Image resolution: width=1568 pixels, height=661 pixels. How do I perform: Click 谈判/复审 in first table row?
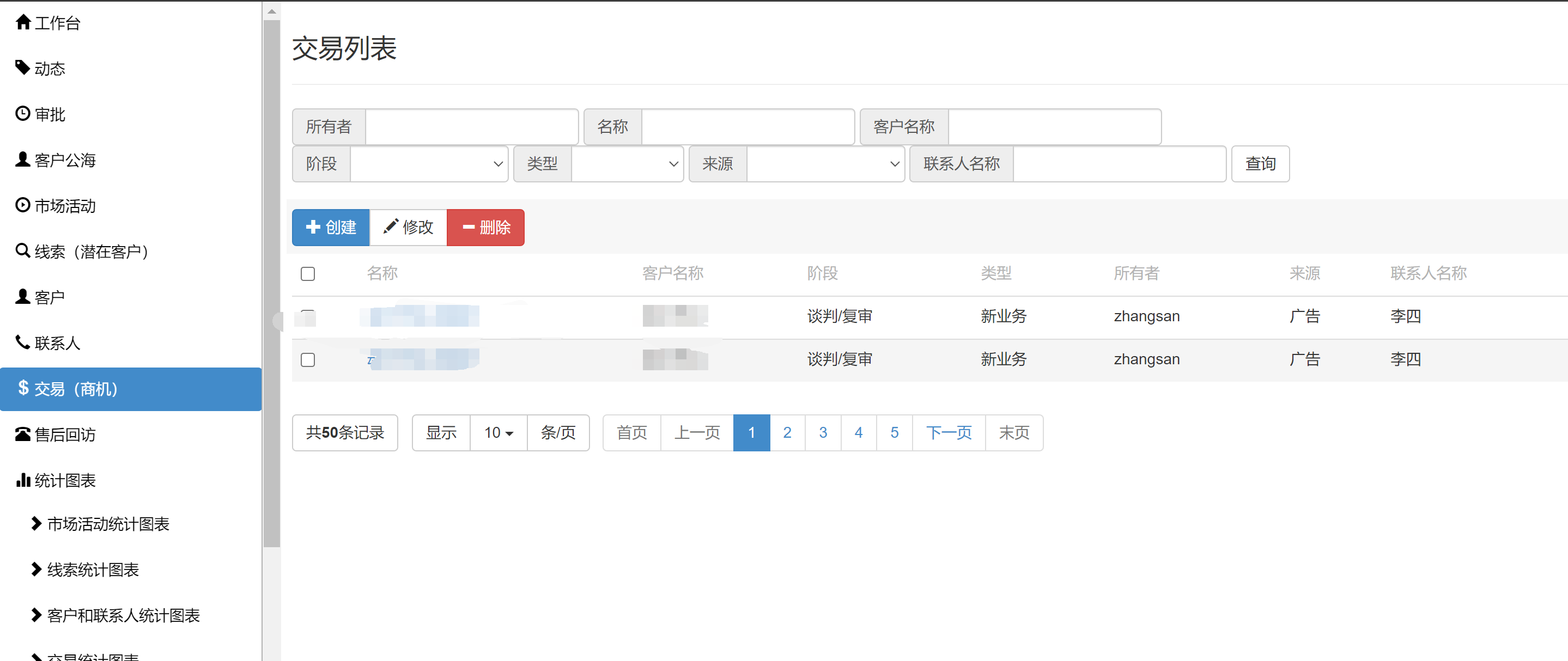tap(840, 316)
